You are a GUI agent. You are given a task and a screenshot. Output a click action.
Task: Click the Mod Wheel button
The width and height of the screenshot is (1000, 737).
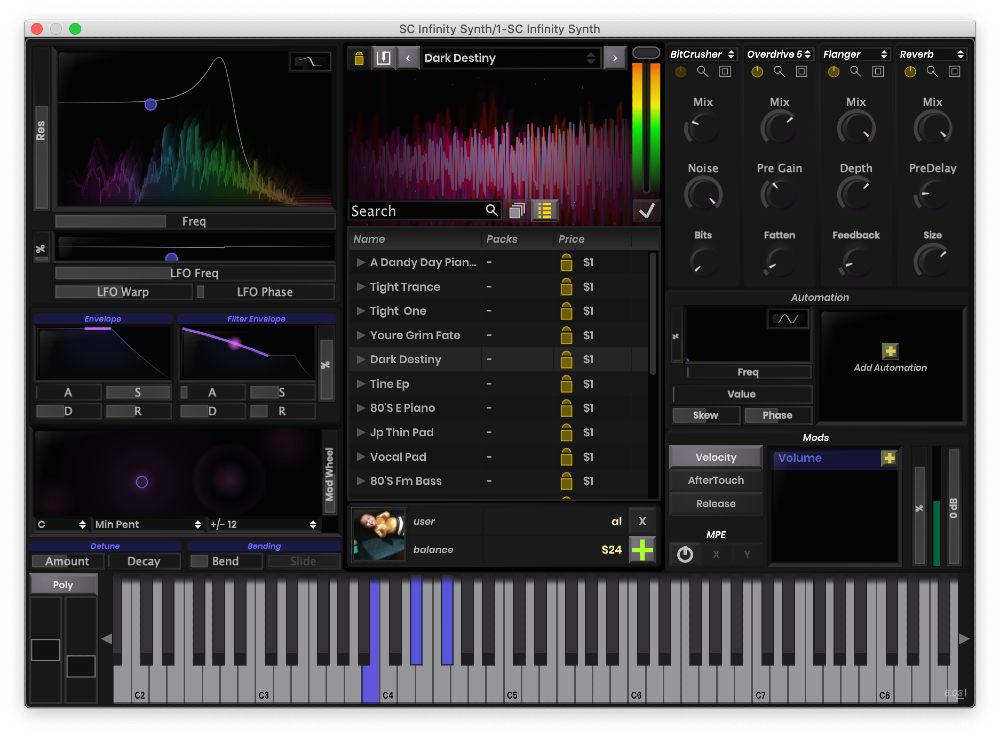tap(330, 475)
